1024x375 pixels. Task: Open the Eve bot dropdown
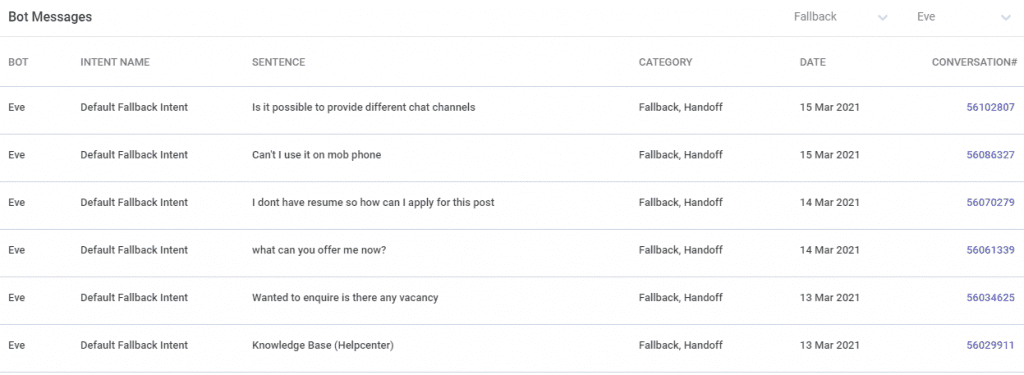963,18
